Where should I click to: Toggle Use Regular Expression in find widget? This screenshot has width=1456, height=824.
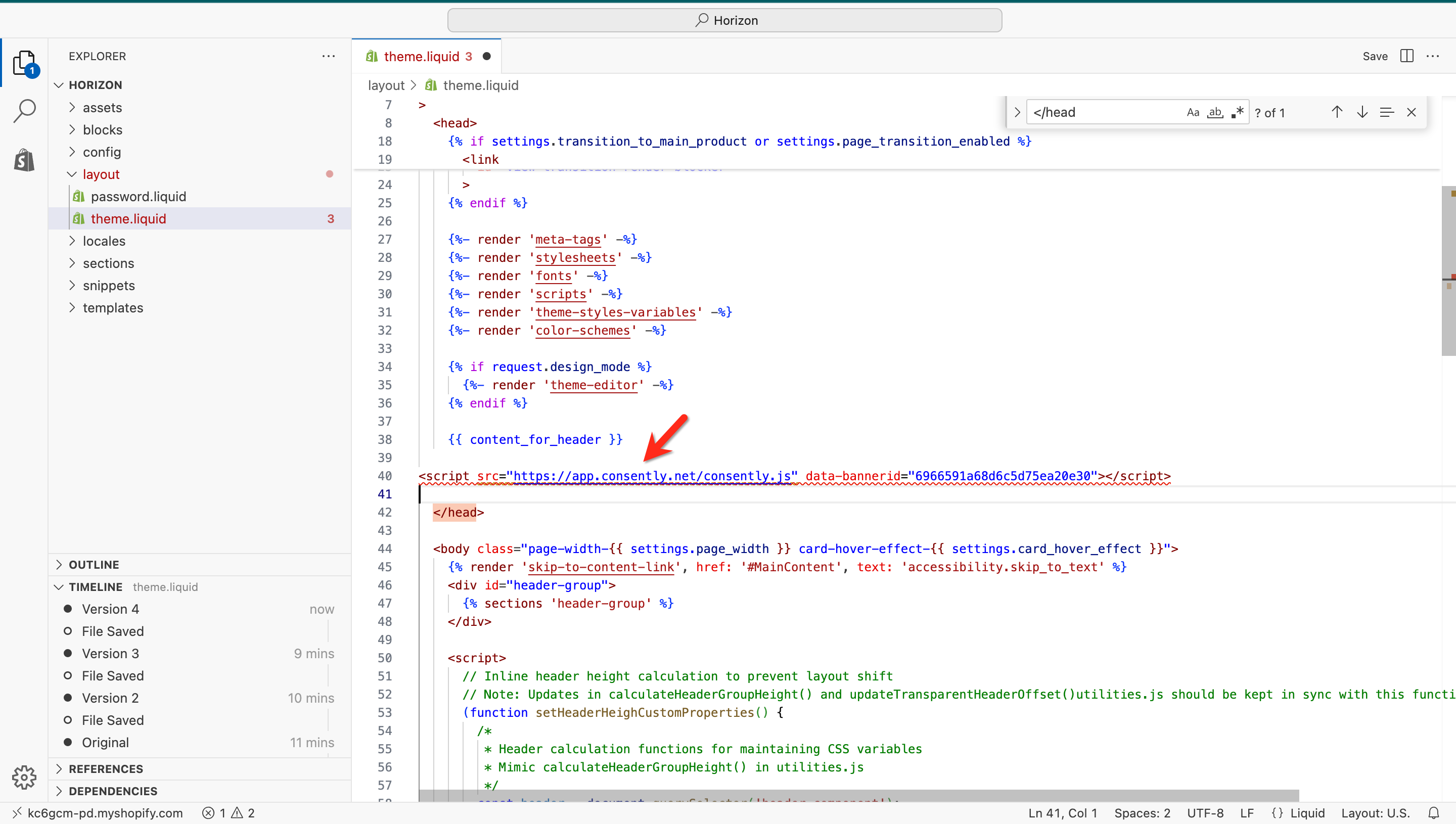[x=1238, y=112]
